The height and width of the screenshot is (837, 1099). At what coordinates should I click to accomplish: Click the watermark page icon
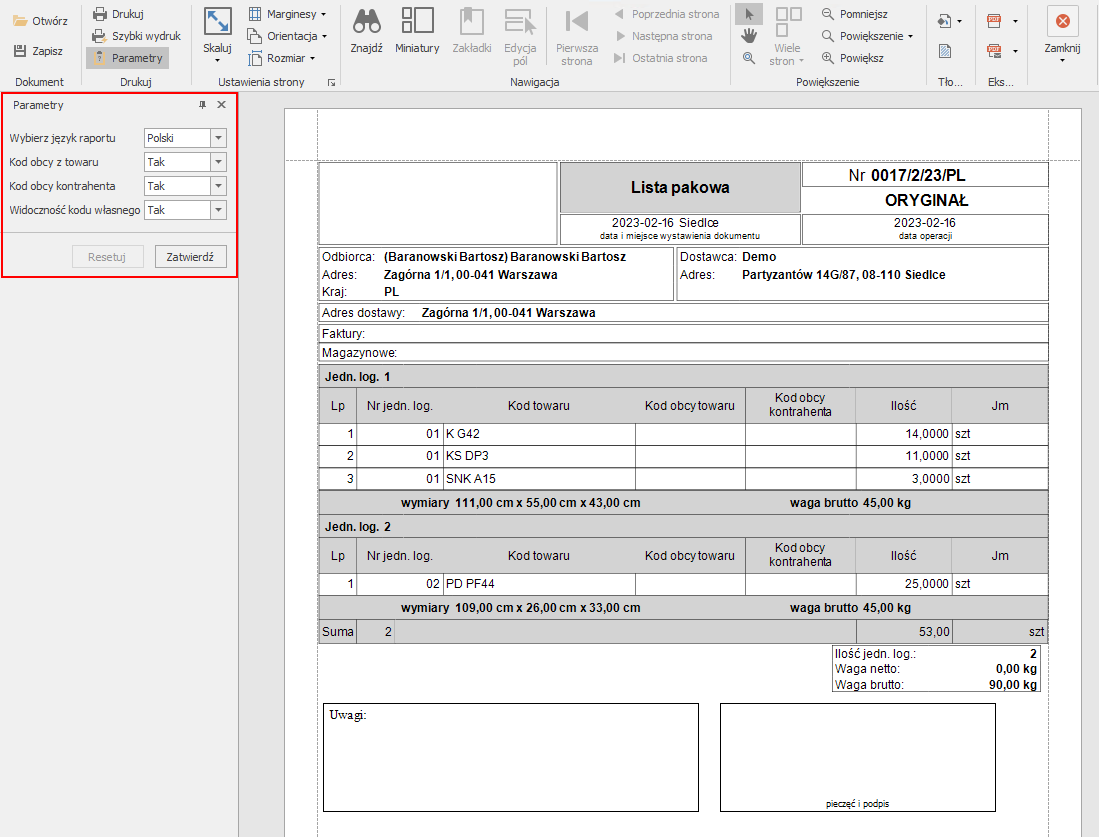click(945, 51)
